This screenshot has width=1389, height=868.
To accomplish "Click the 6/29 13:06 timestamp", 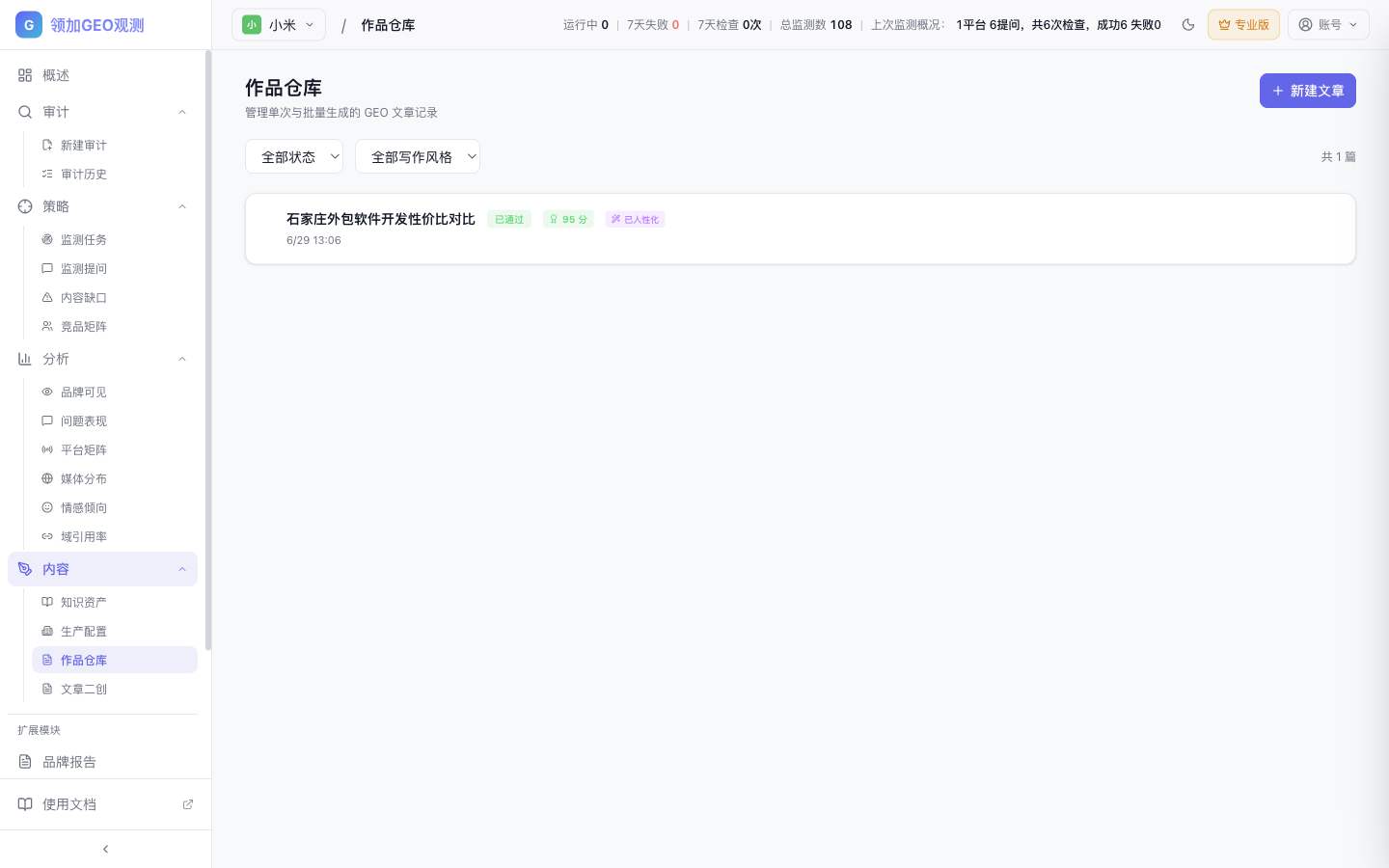I will (x=313, y=240).
